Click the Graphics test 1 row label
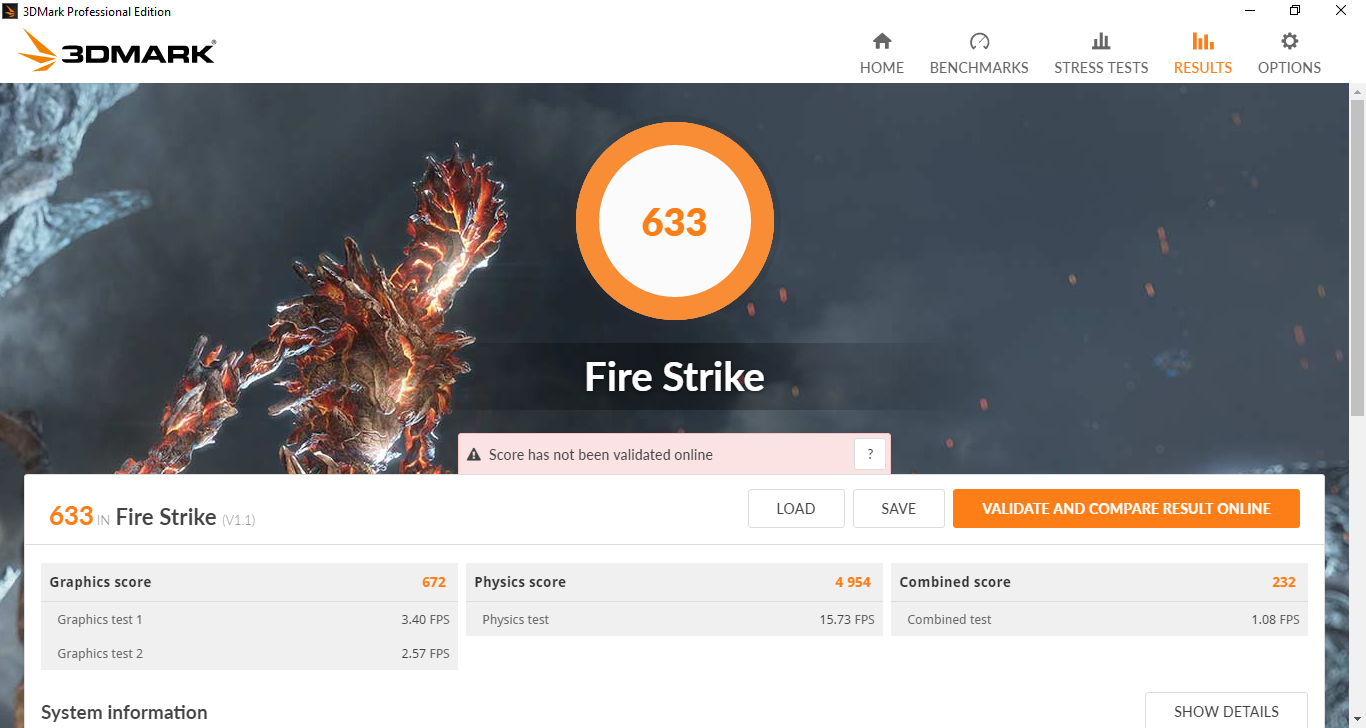 tap(100, 619)
